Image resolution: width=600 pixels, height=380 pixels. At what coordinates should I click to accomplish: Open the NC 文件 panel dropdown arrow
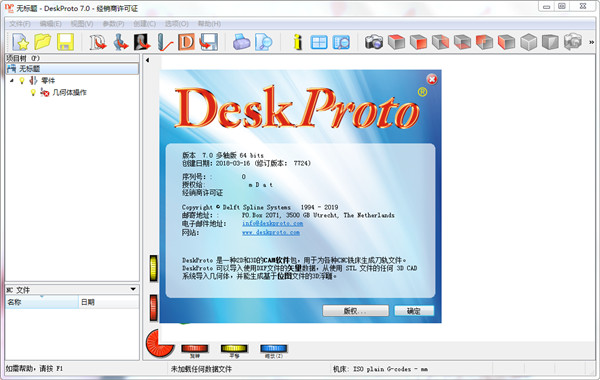[133, 289]
